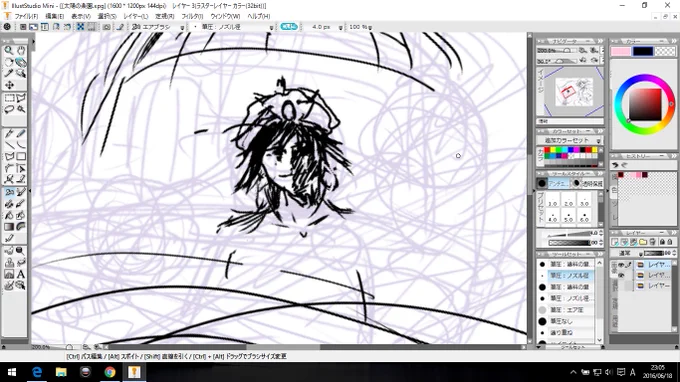This screenshot has width=680, height=382.
Task: Click the transparent checkered color swatch
Action: (665, 52)
